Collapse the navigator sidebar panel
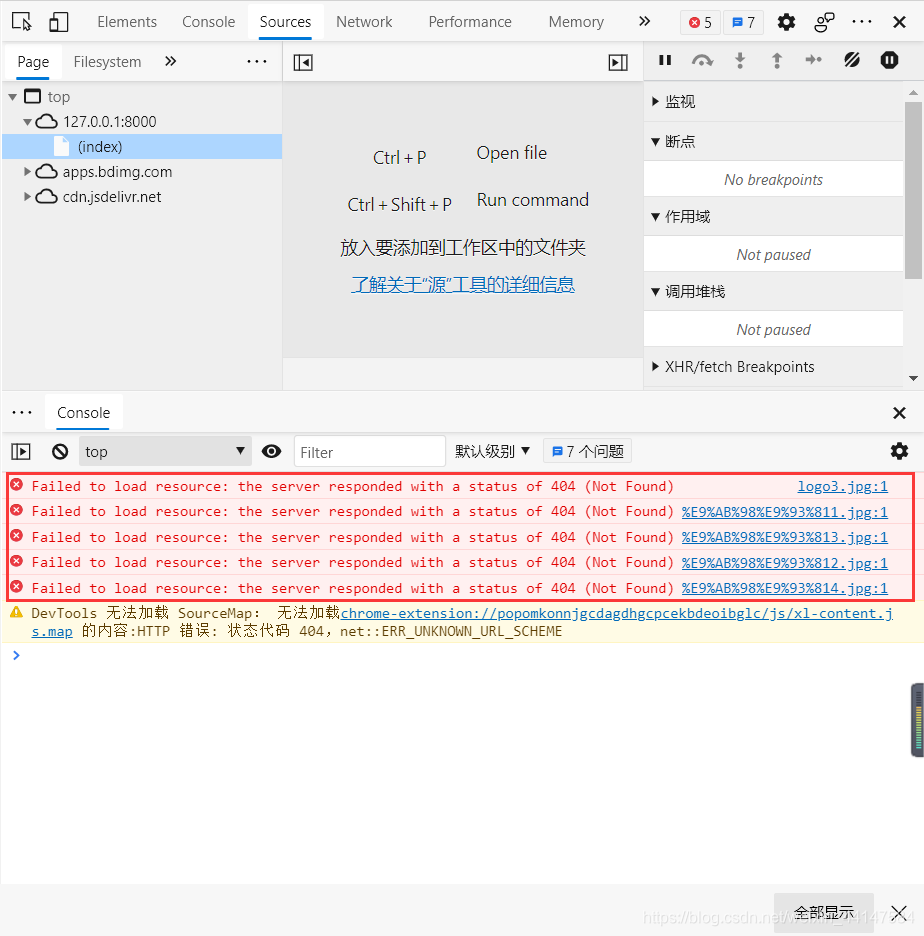The image size is (924, 936). pos(303,61)
